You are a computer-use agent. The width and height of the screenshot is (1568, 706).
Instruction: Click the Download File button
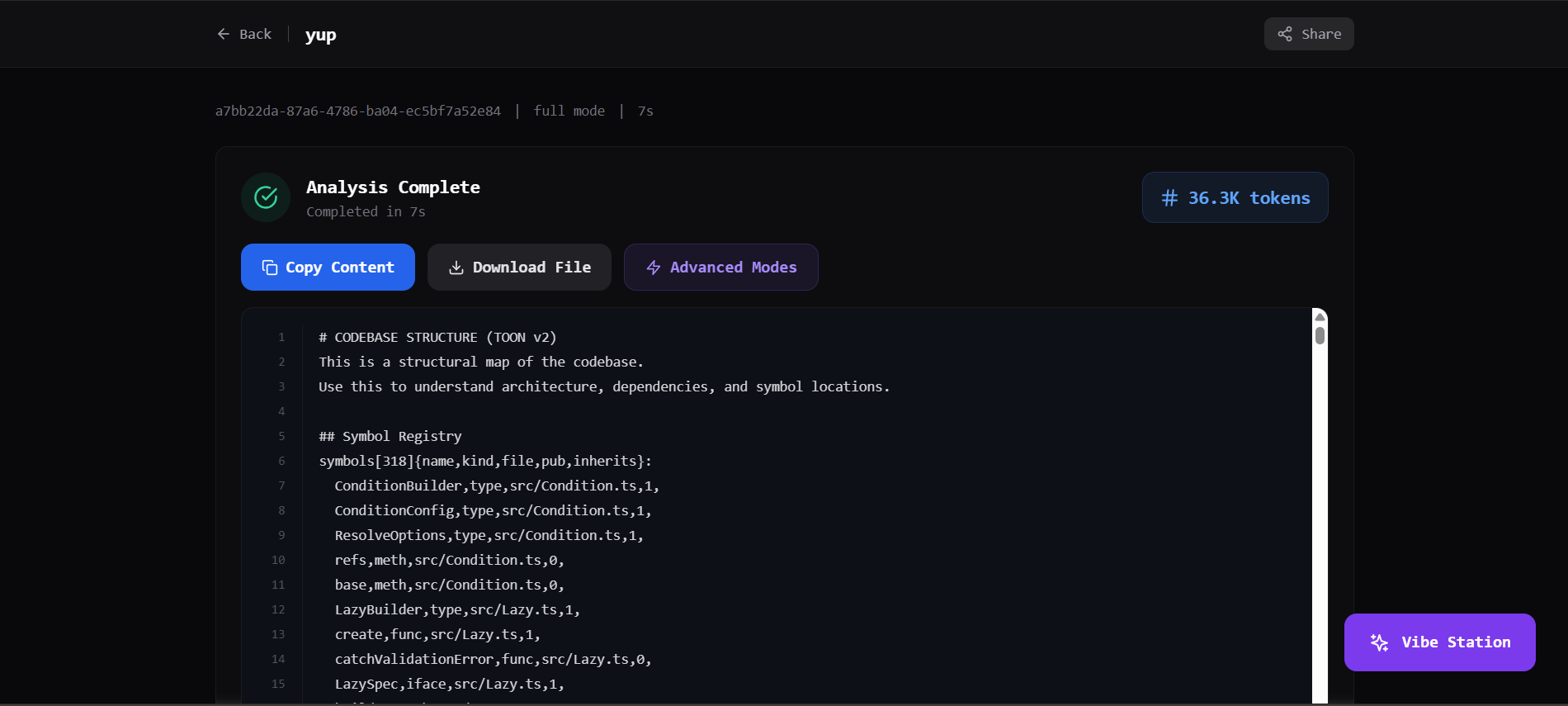tap(519, 267)
